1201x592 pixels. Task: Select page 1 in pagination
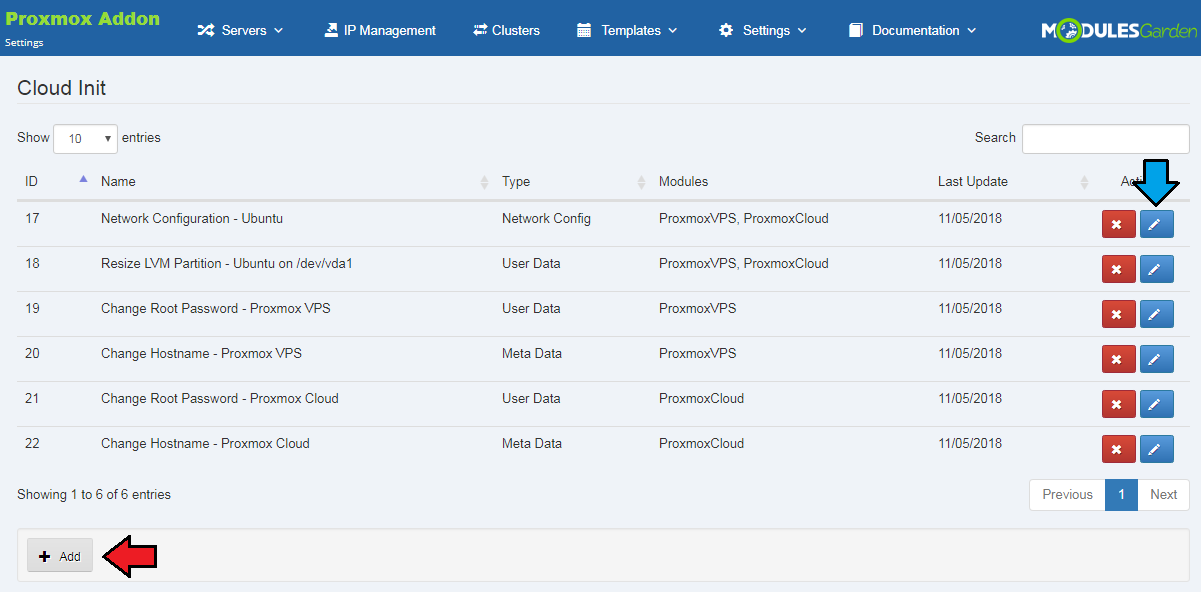click(1121, 494)
